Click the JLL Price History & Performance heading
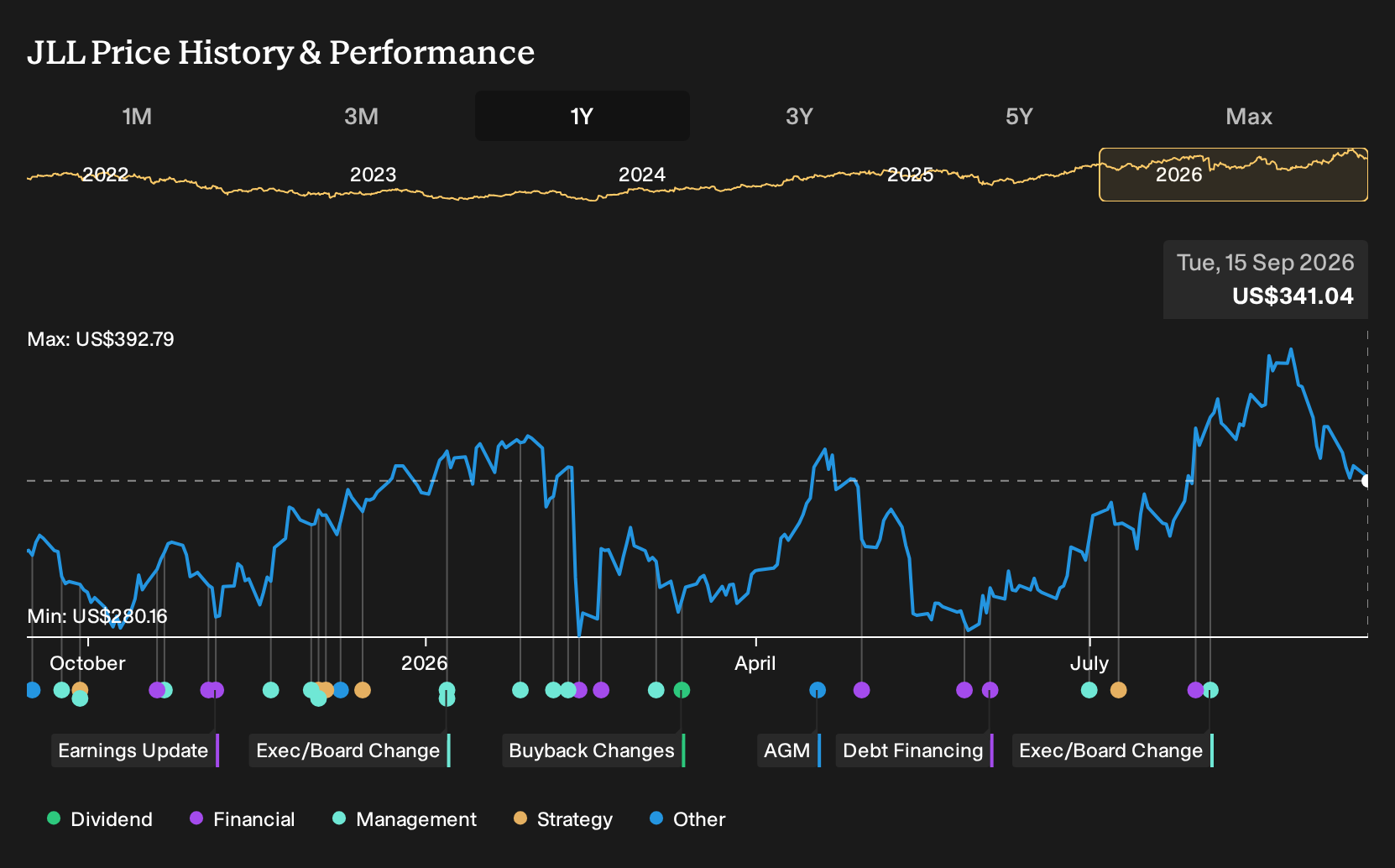 click(x=280, y=52)
